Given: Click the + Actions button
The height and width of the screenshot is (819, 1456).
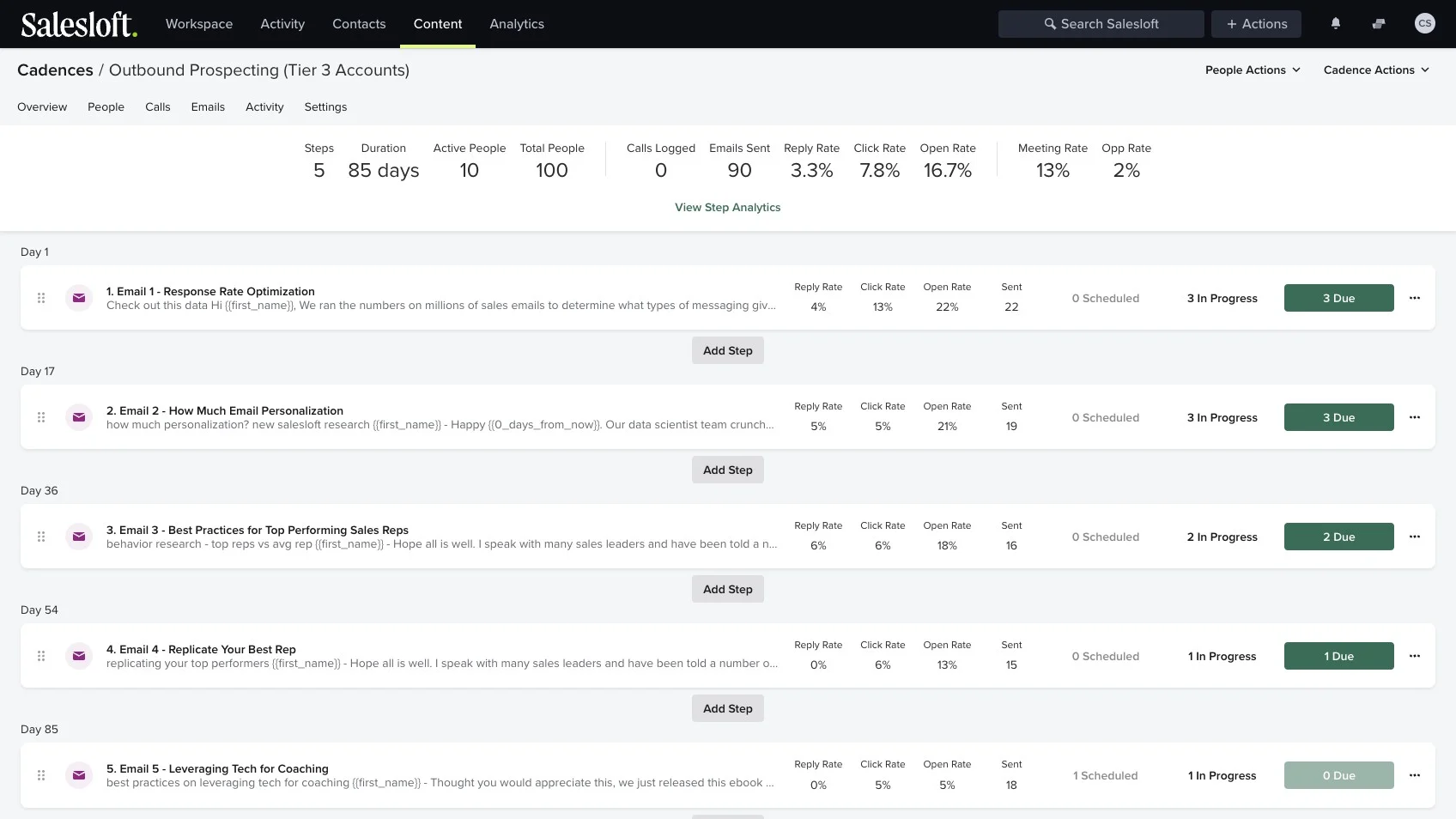Looking at the screenshot, I should (1256, 24).
